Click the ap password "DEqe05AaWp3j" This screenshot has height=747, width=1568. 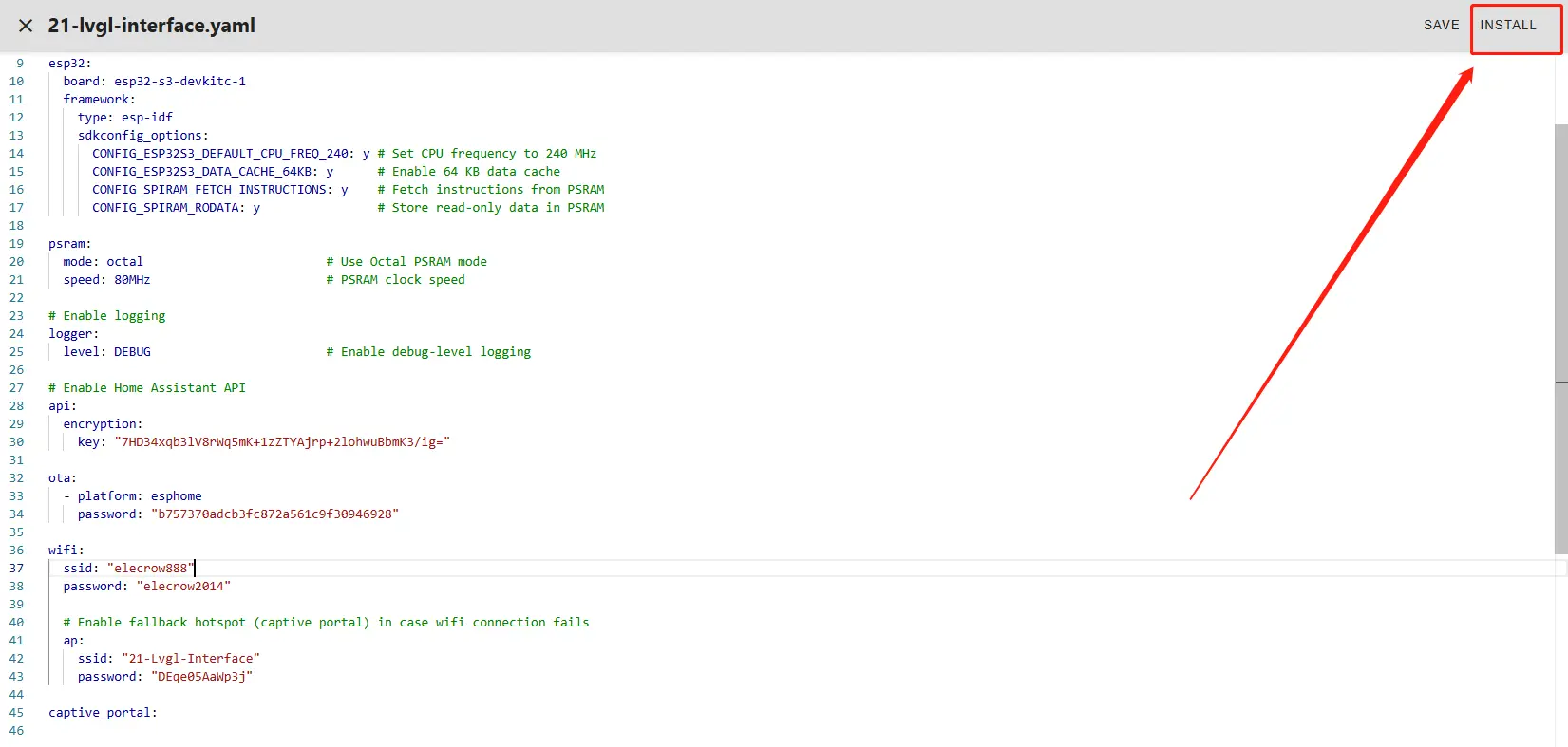[x=201, y=677]
